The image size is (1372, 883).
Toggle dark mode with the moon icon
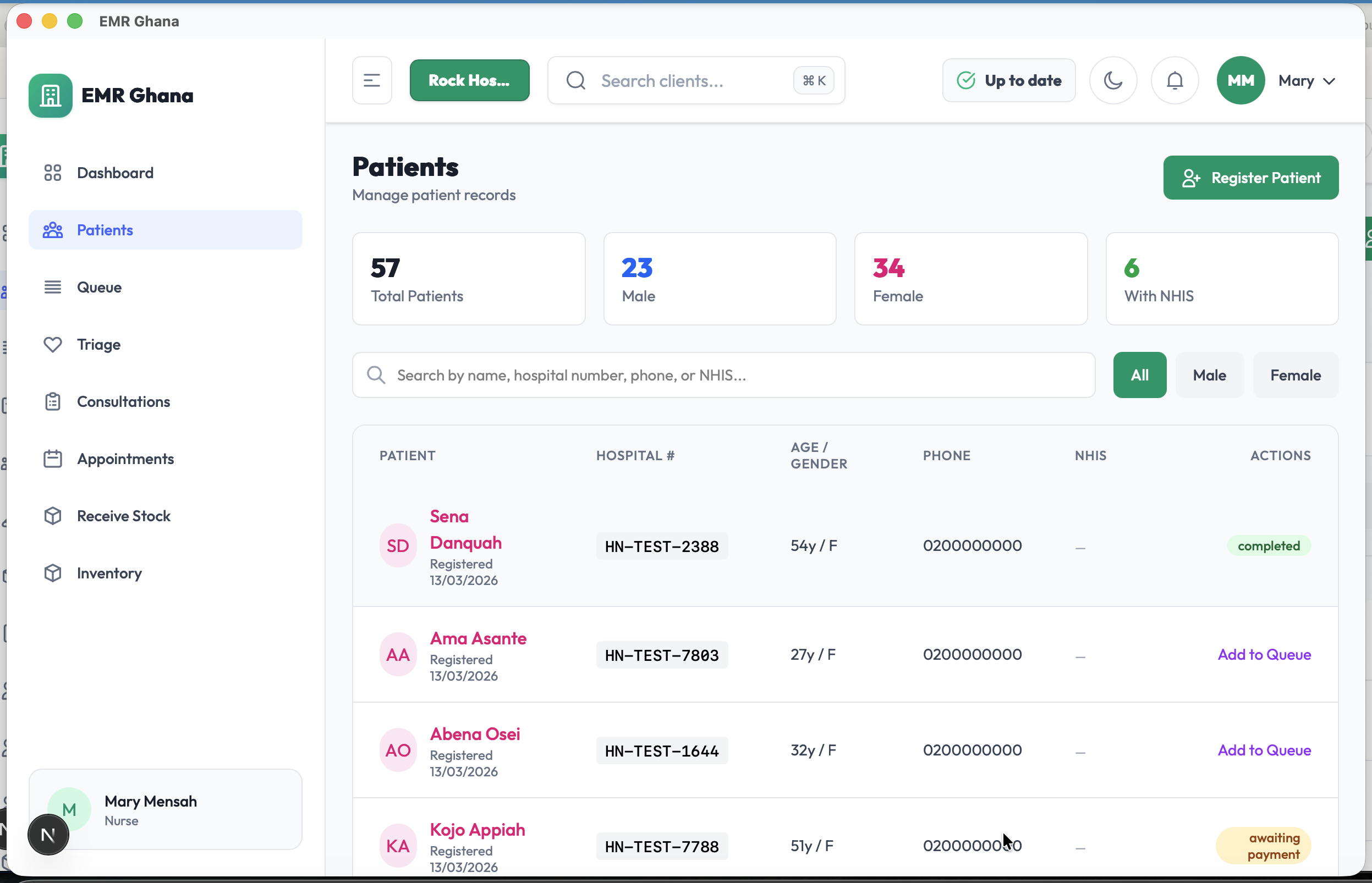(1112, 80)
